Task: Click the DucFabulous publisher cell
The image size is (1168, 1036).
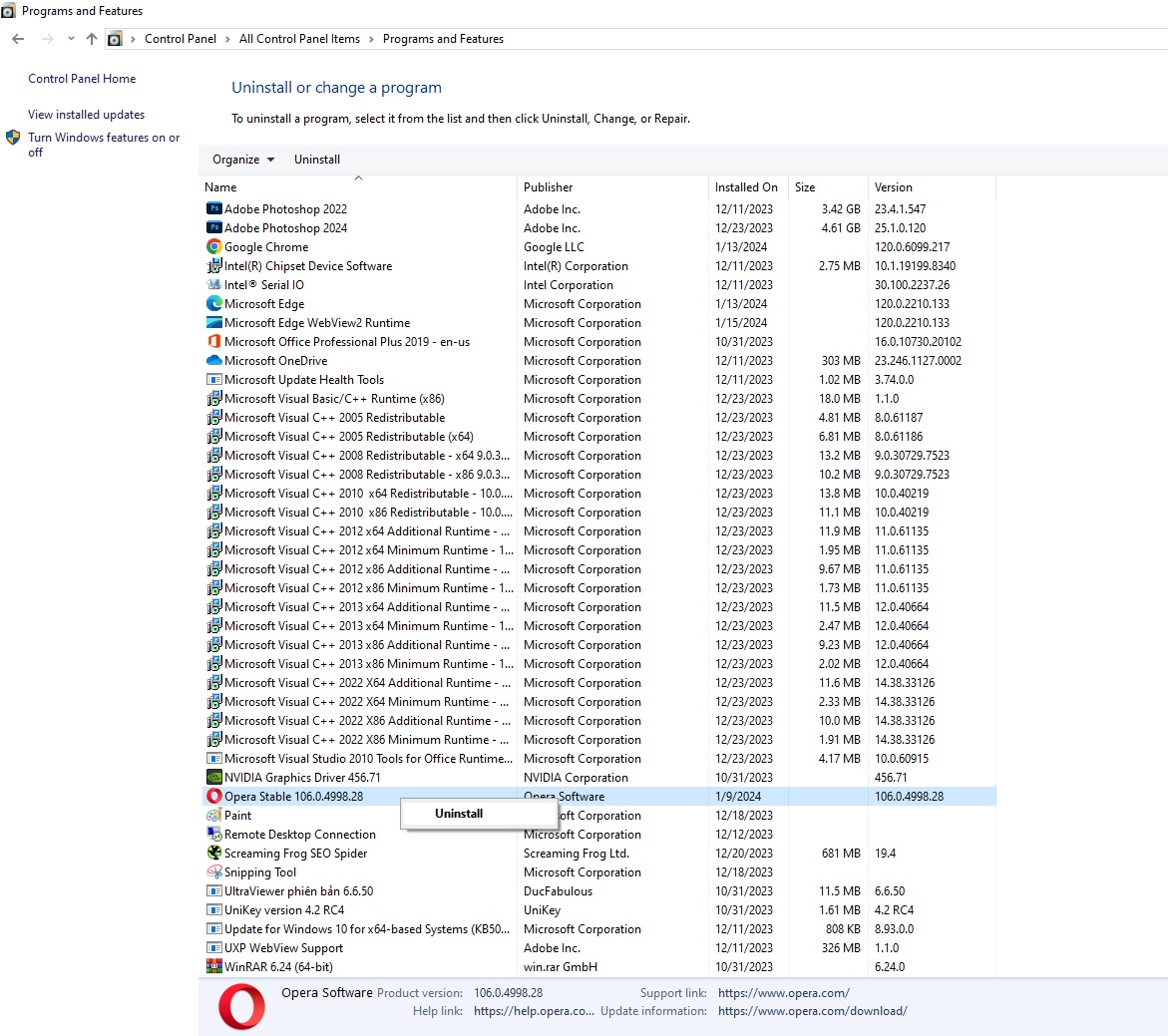Action: (x=558, y=890)
